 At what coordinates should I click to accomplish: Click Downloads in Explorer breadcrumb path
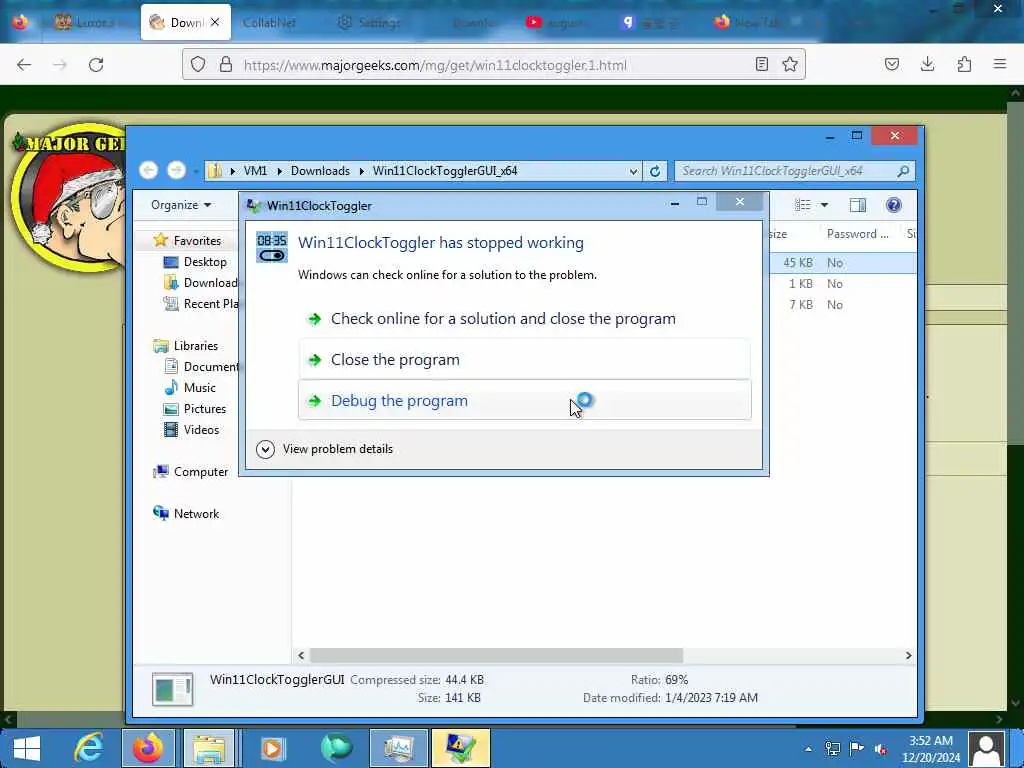tap(320, 170)
